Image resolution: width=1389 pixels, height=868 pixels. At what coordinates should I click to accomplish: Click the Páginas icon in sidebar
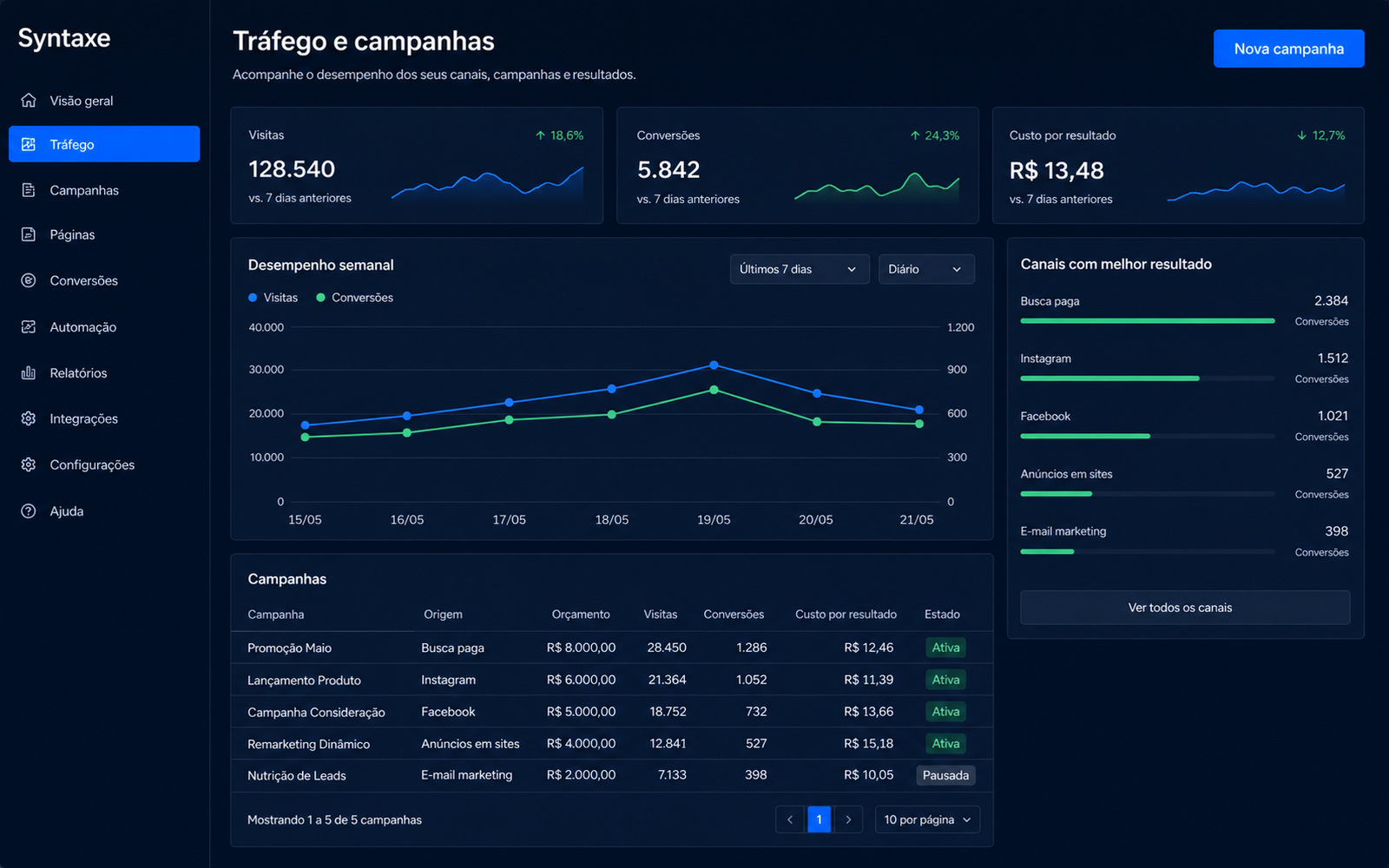29,234
